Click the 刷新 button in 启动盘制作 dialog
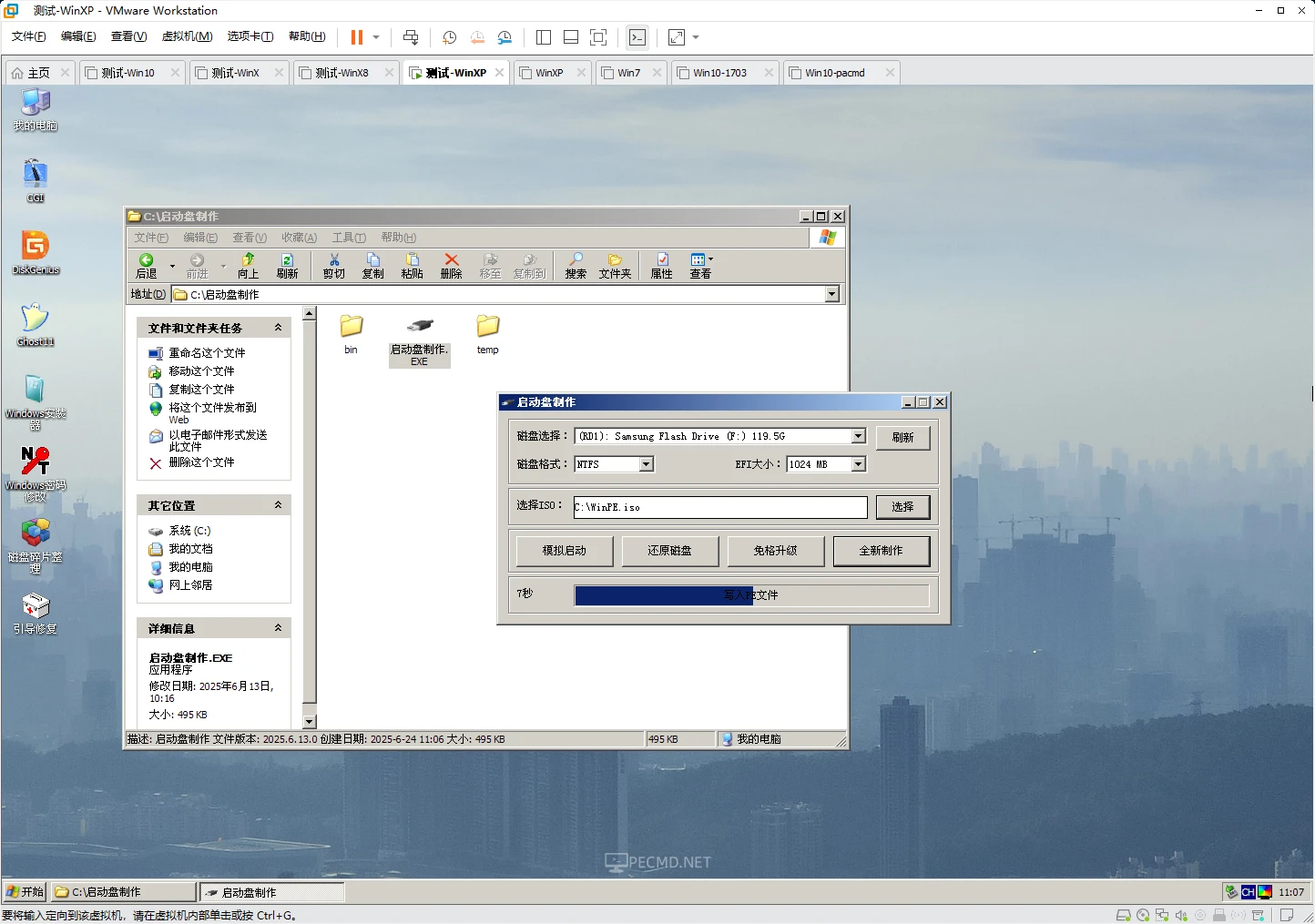 click(903, 438)
